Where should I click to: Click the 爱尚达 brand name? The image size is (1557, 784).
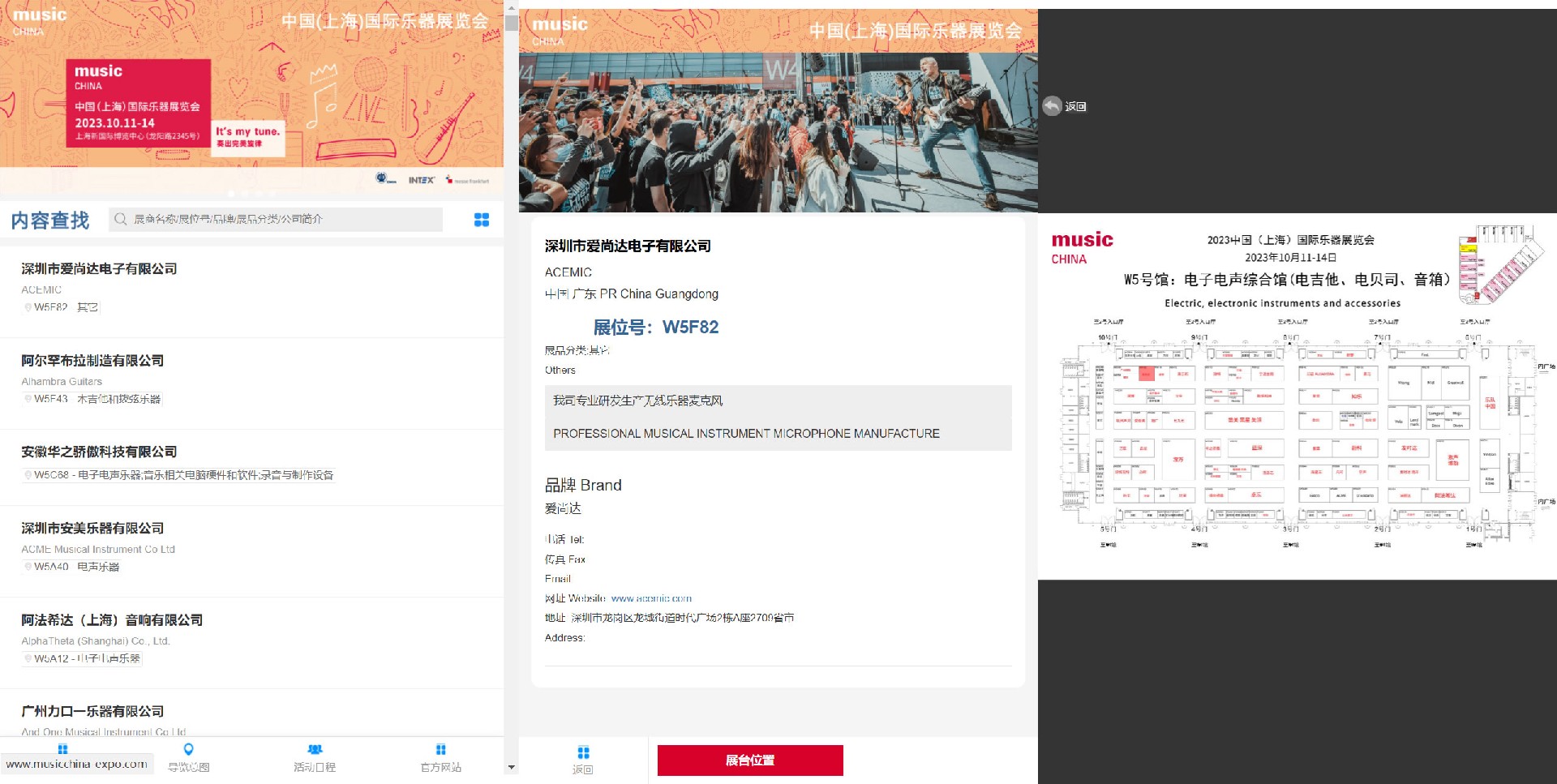coord(563,508)
